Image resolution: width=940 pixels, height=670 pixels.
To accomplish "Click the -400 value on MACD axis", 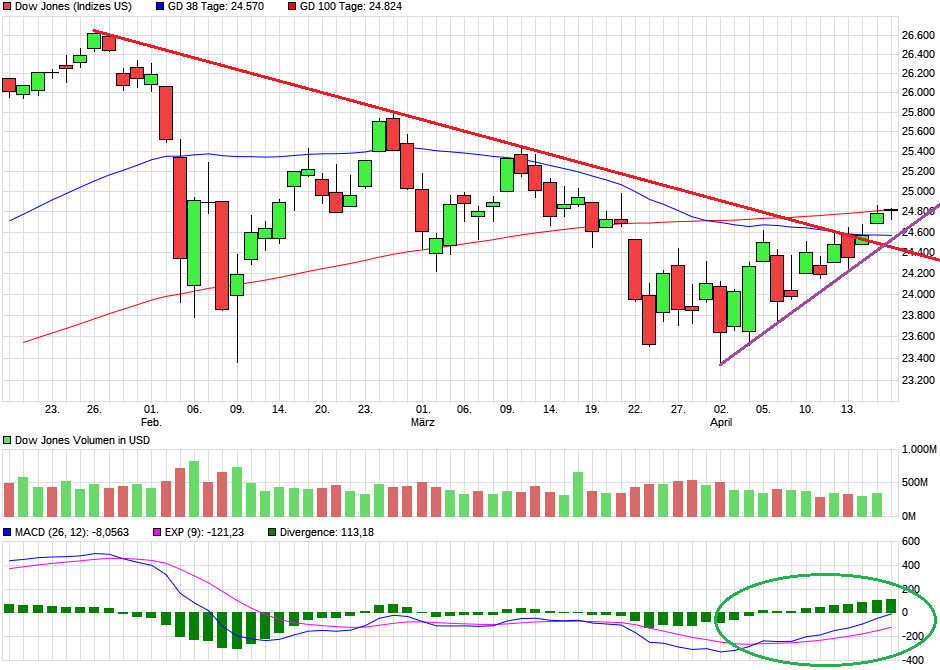I will (911, 660).
